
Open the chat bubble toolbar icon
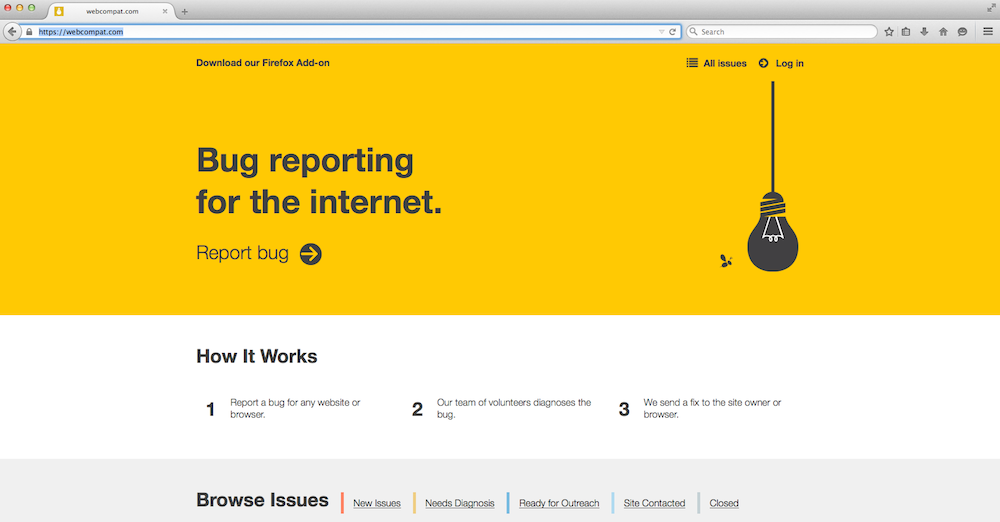(962, 31)
